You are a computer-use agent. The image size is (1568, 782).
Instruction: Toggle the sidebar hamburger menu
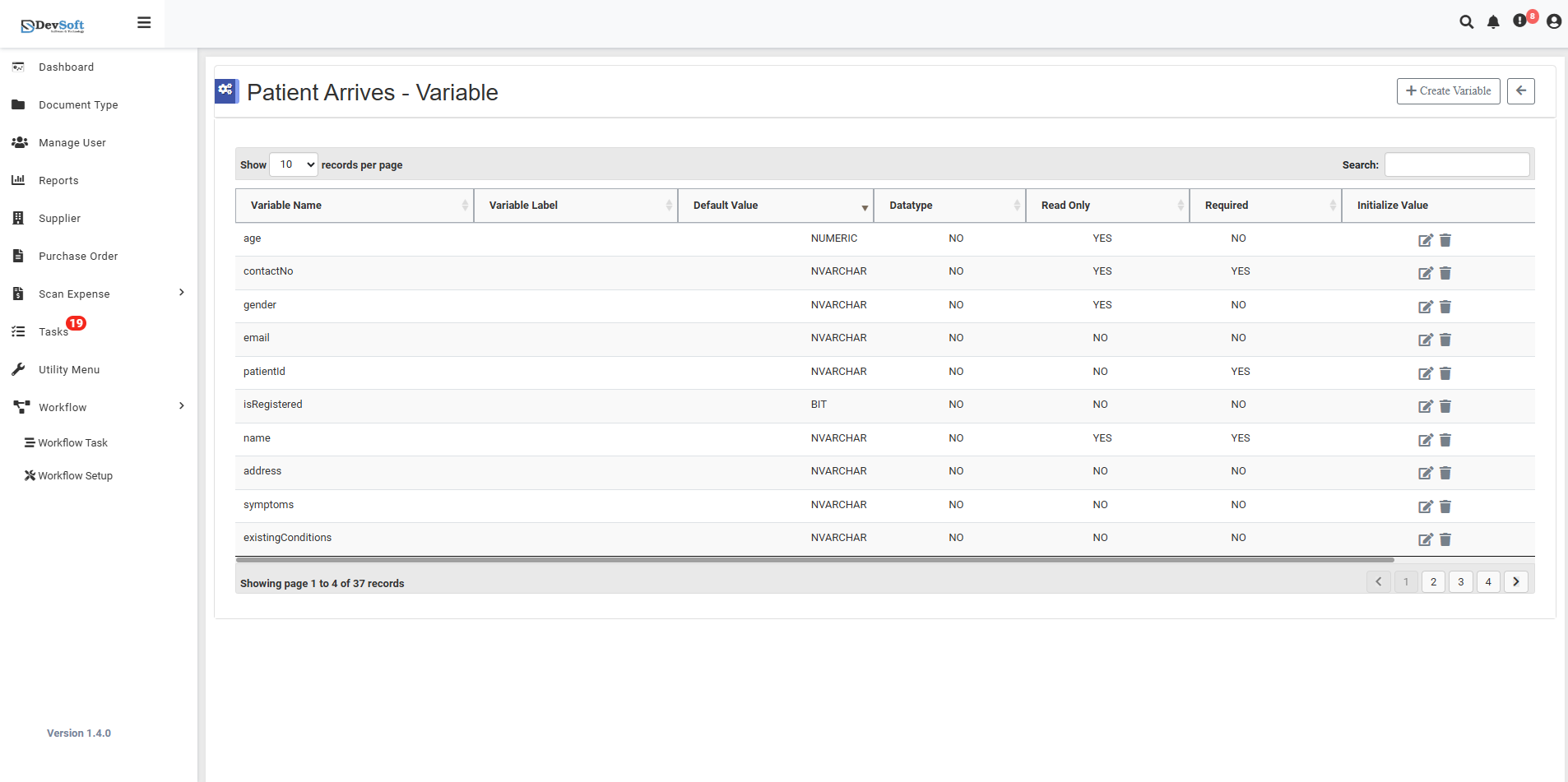click(144, 22)
